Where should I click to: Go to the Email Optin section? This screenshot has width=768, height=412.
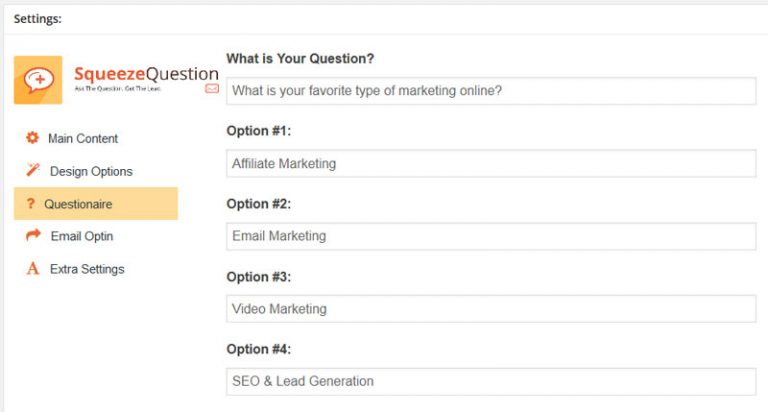(82, 236)
